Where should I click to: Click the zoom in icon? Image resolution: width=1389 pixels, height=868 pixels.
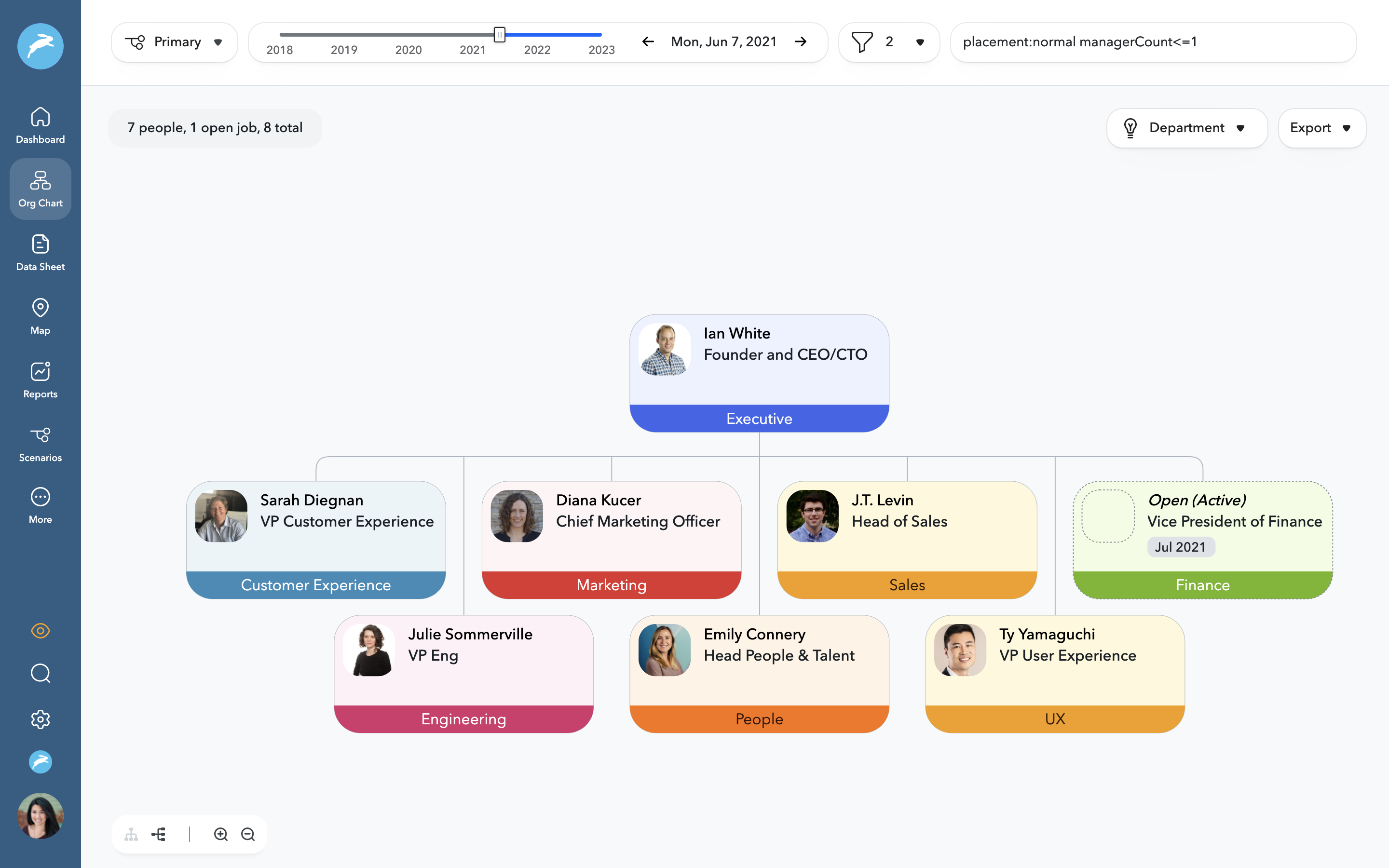(x=221, y=834)
